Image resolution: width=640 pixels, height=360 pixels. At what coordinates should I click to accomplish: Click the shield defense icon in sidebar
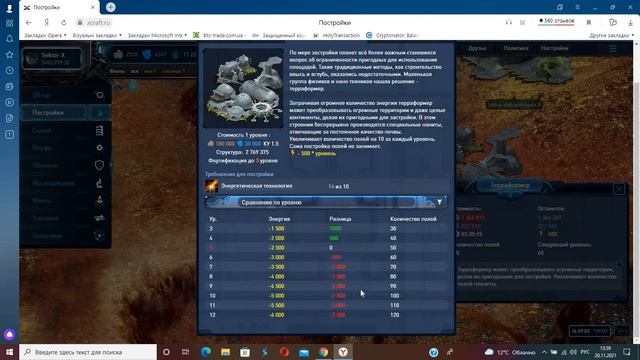(x=99, y=165)
